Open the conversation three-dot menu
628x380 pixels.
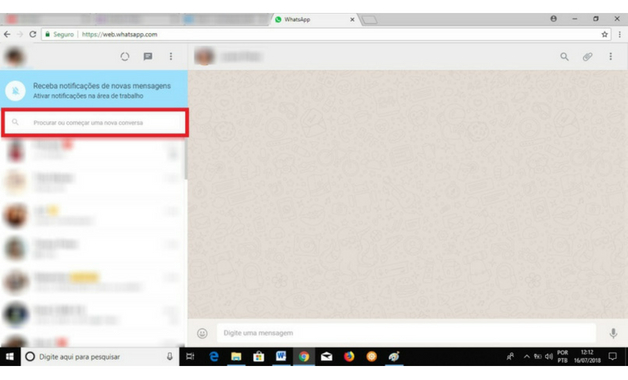pos(610,56)
